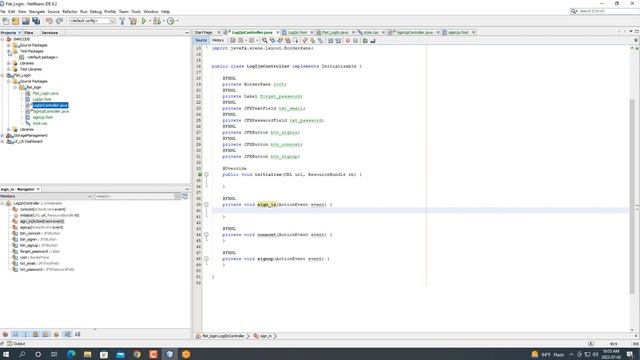Open the Start Page editor tab
This screenshot has height=360, width=640.
tap(204, 32)
